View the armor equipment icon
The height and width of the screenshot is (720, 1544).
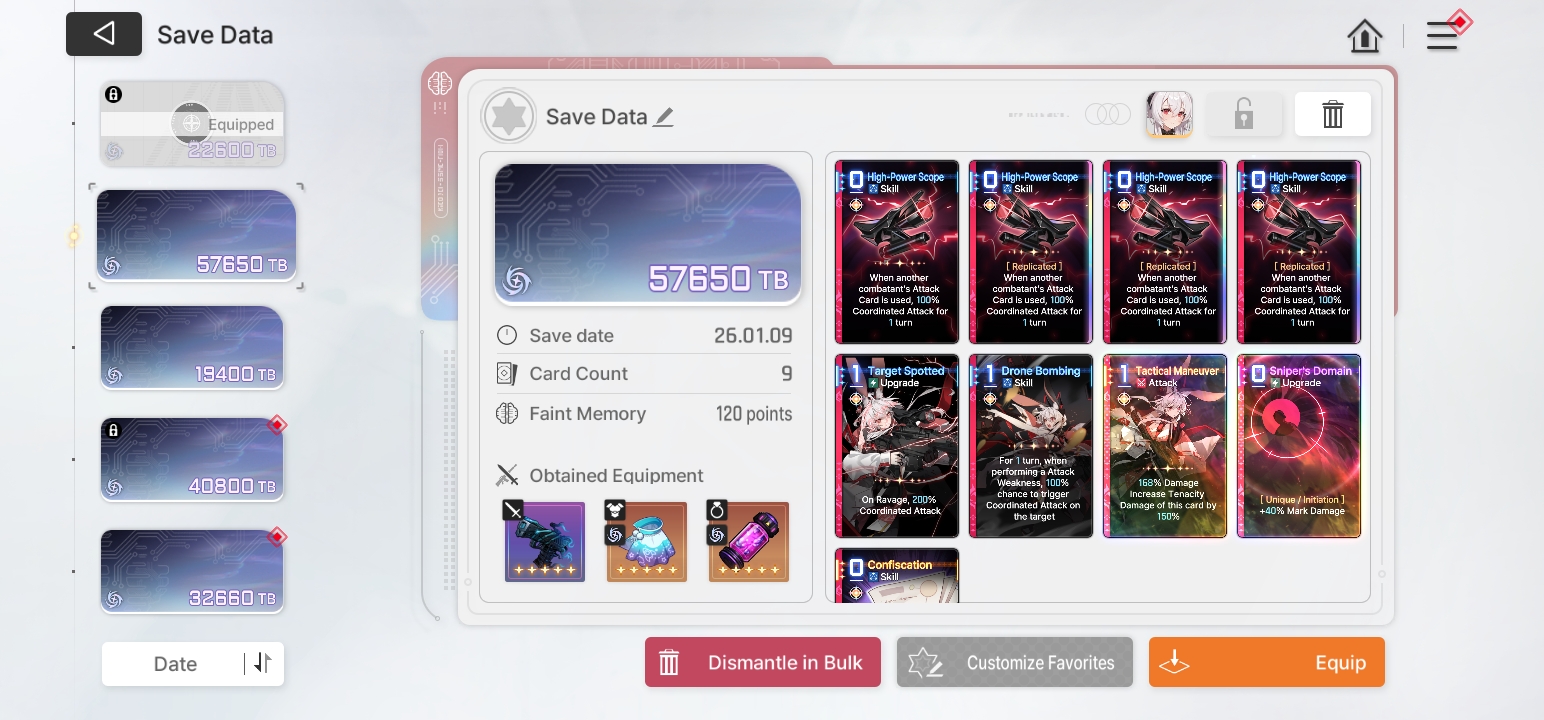tap(647, 542)
